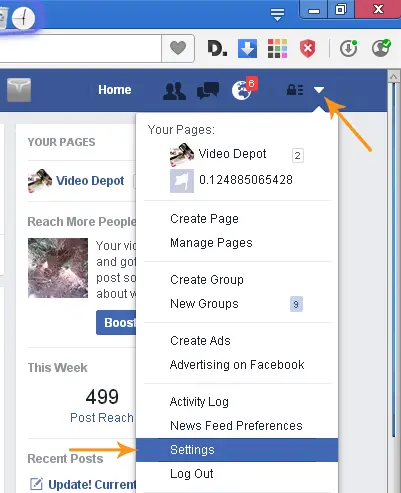Open New Groups menu entry
This screenshot has height=493, width=401.
tap(204, 304)
